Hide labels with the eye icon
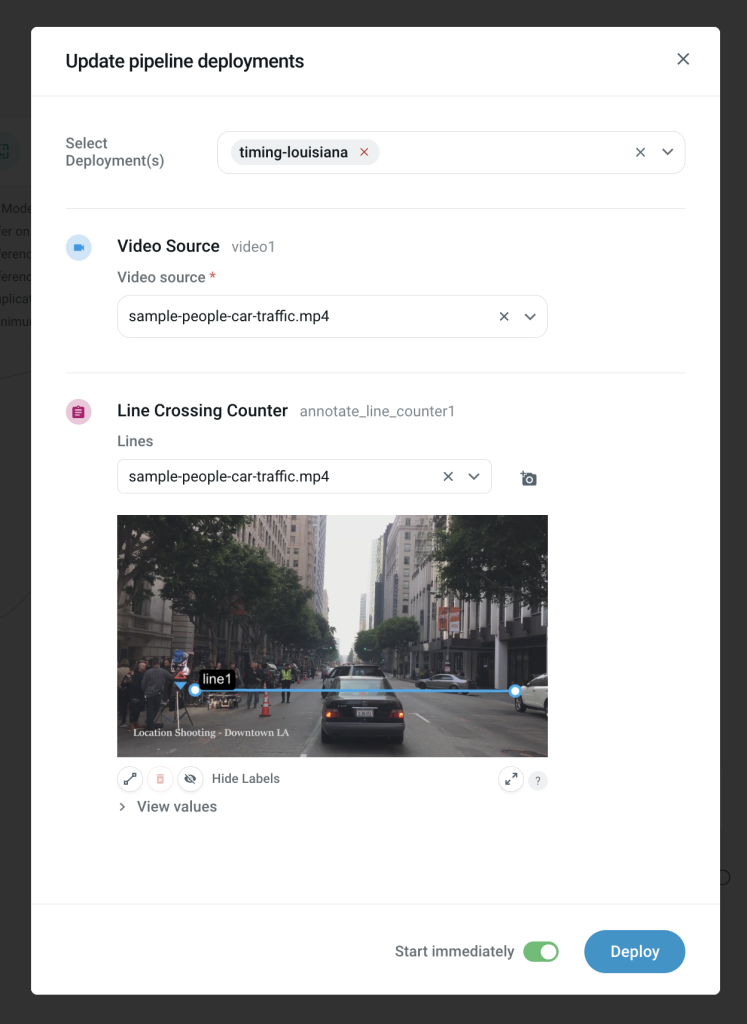 (190, 778)
